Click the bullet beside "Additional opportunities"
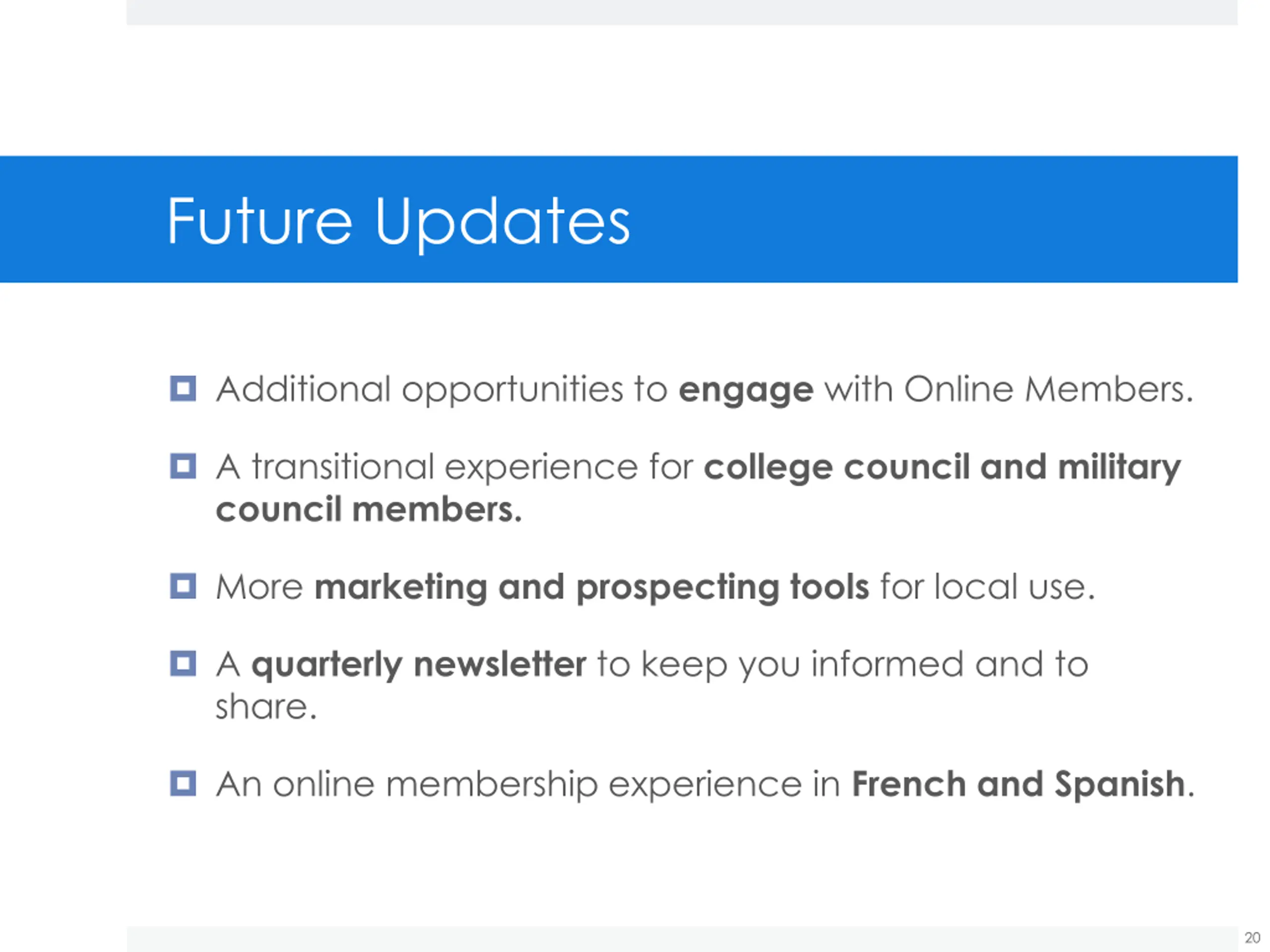Image resolution: width=1270 pixels, height=952 pixels. tap(183, 389)
